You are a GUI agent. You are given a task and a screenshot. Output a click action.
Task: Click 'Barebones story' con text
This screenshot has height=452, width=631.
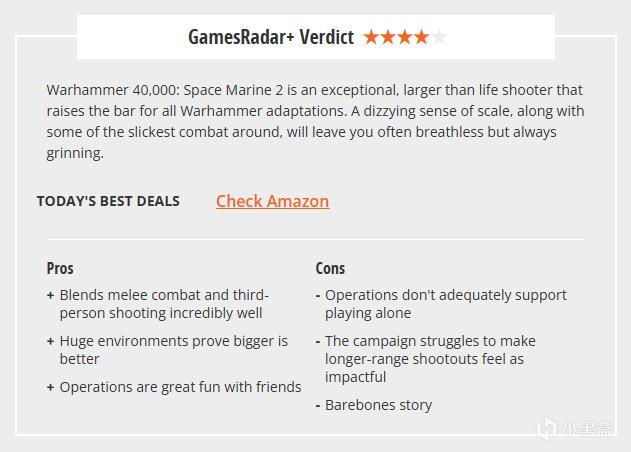(378, 405)
